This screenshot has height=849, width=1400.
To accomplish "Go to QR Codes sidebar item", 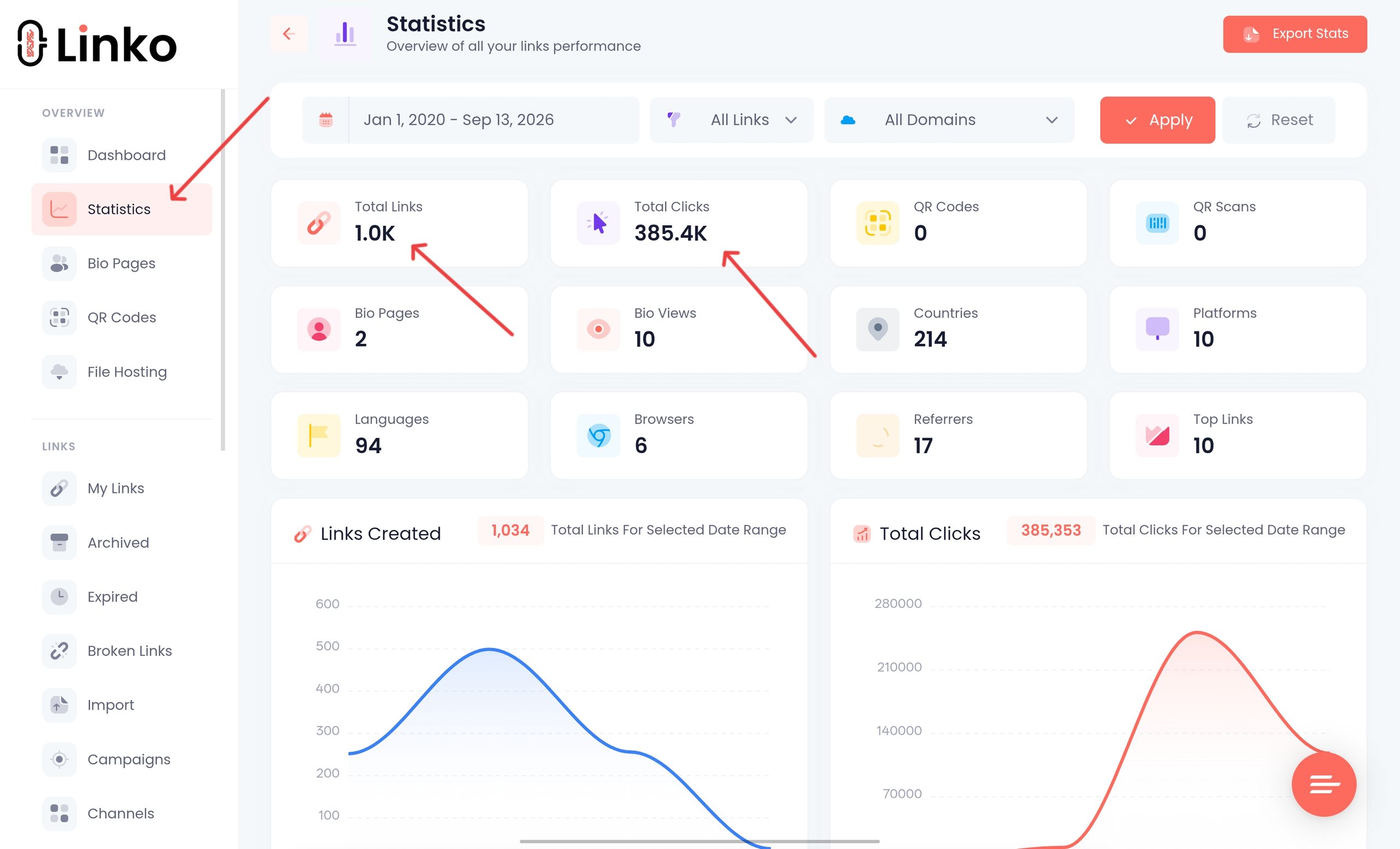I will (121, 318).
